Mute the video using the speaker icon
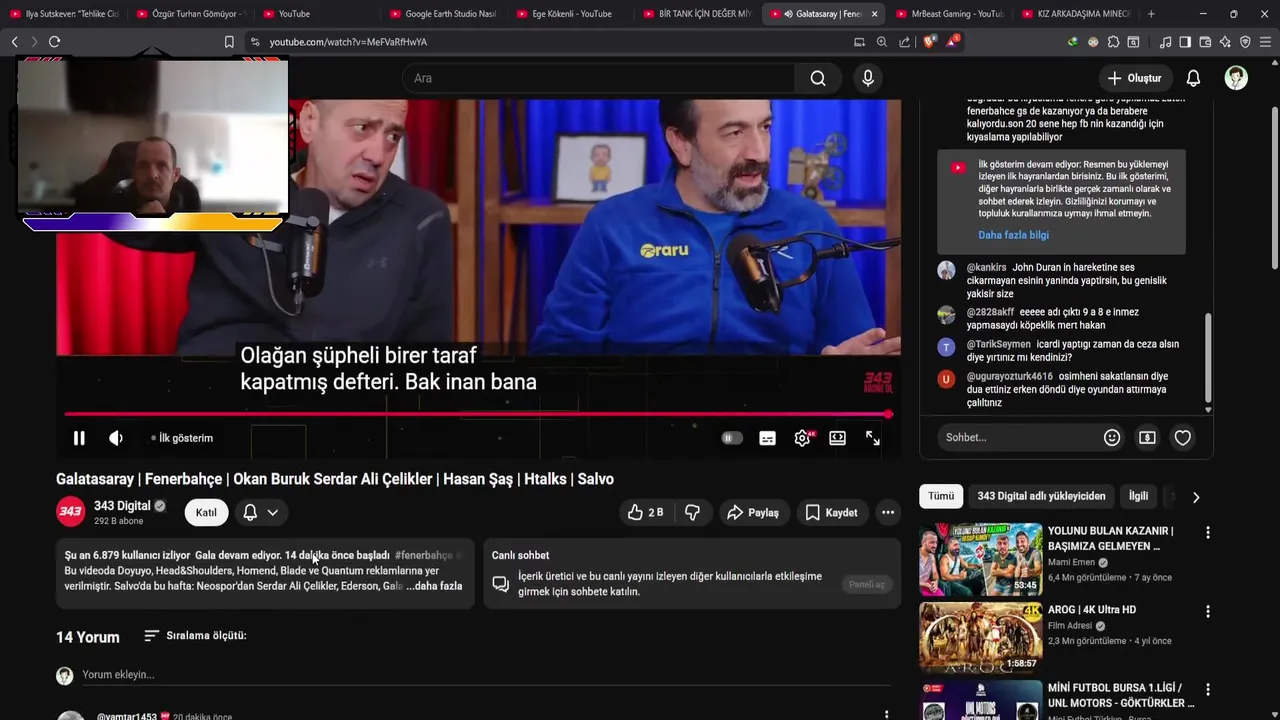 click(x=116, y=438)
